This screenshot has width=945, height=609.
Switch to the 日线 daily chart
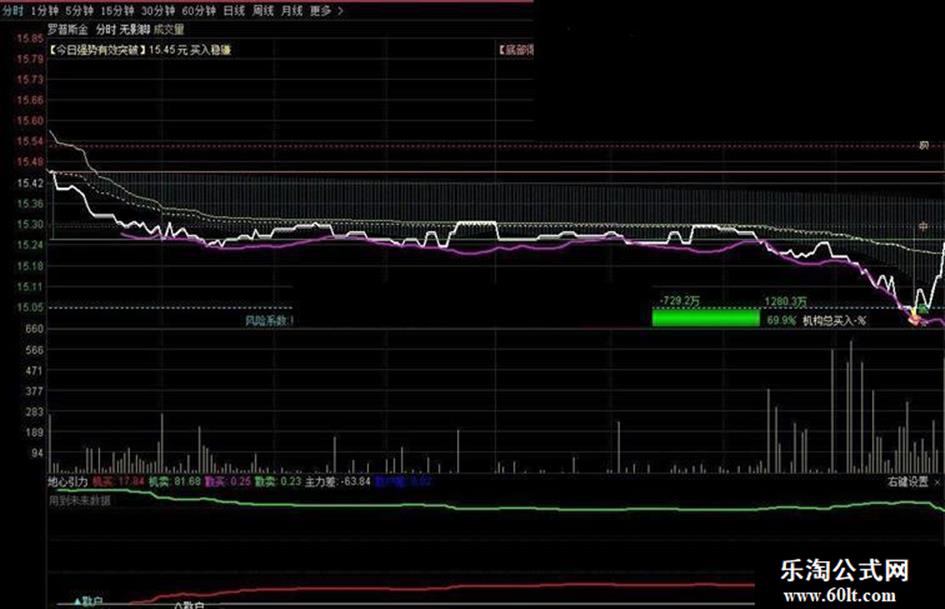234,11
